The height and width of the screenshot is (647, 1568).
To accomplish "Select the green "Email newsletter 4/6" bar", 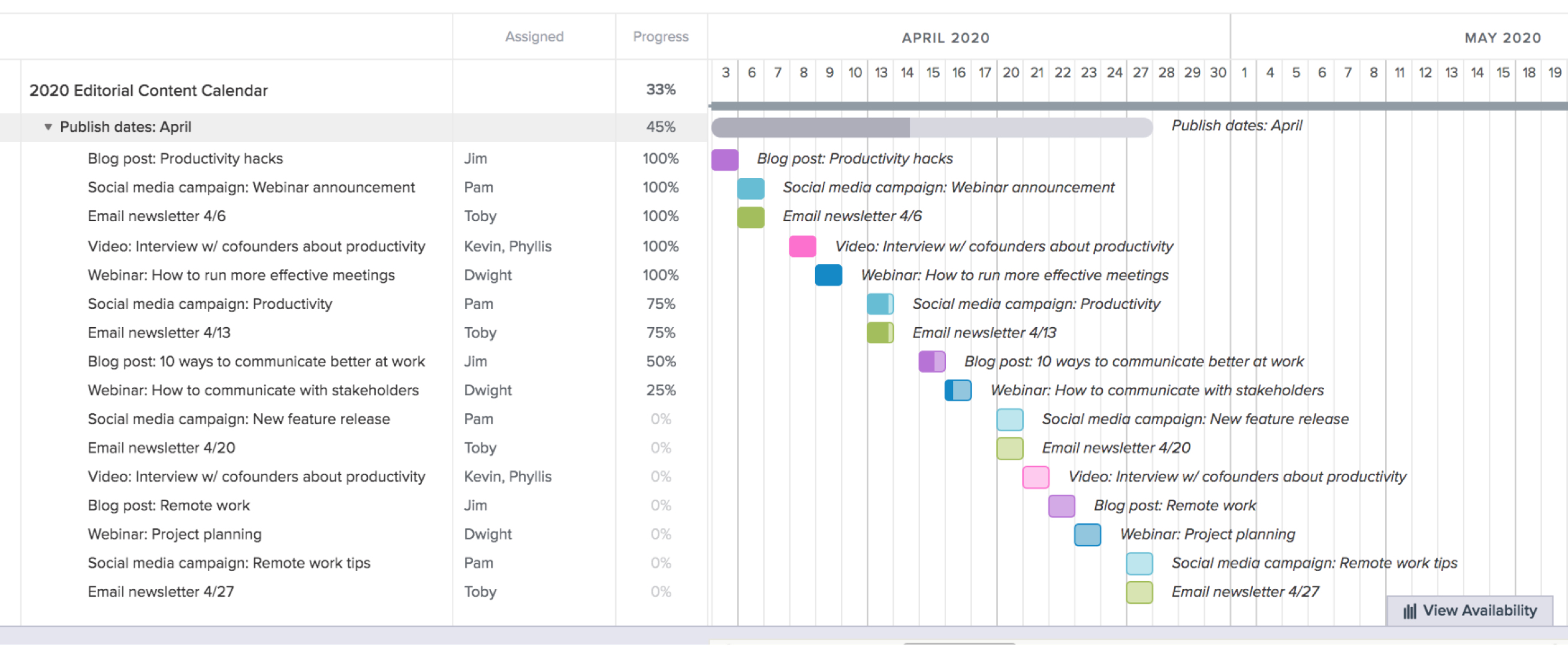I will 750,216.
